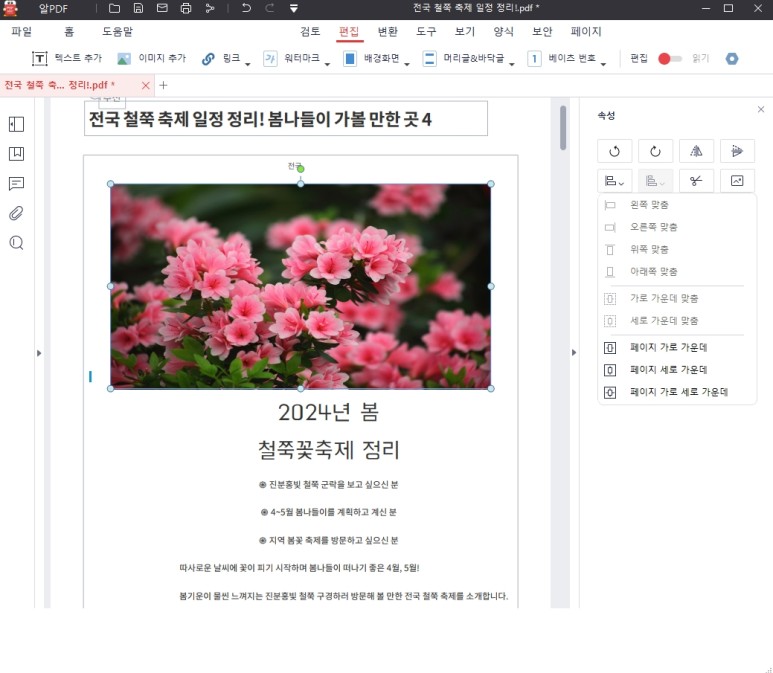Click the crop scissors icon in 속성

(x=696, y=181)
